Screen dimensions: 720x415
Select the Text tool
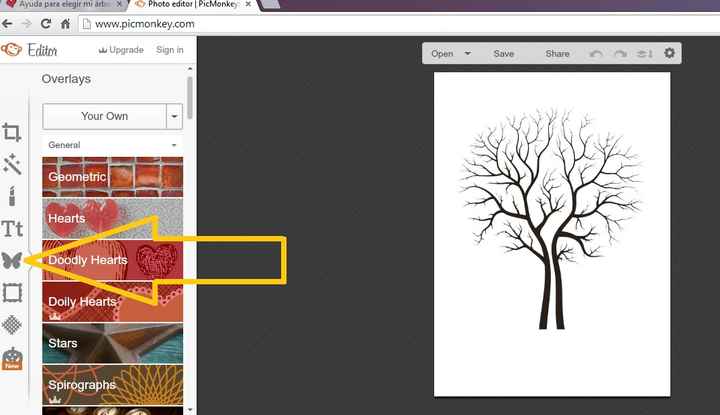[x=12, y=229]
